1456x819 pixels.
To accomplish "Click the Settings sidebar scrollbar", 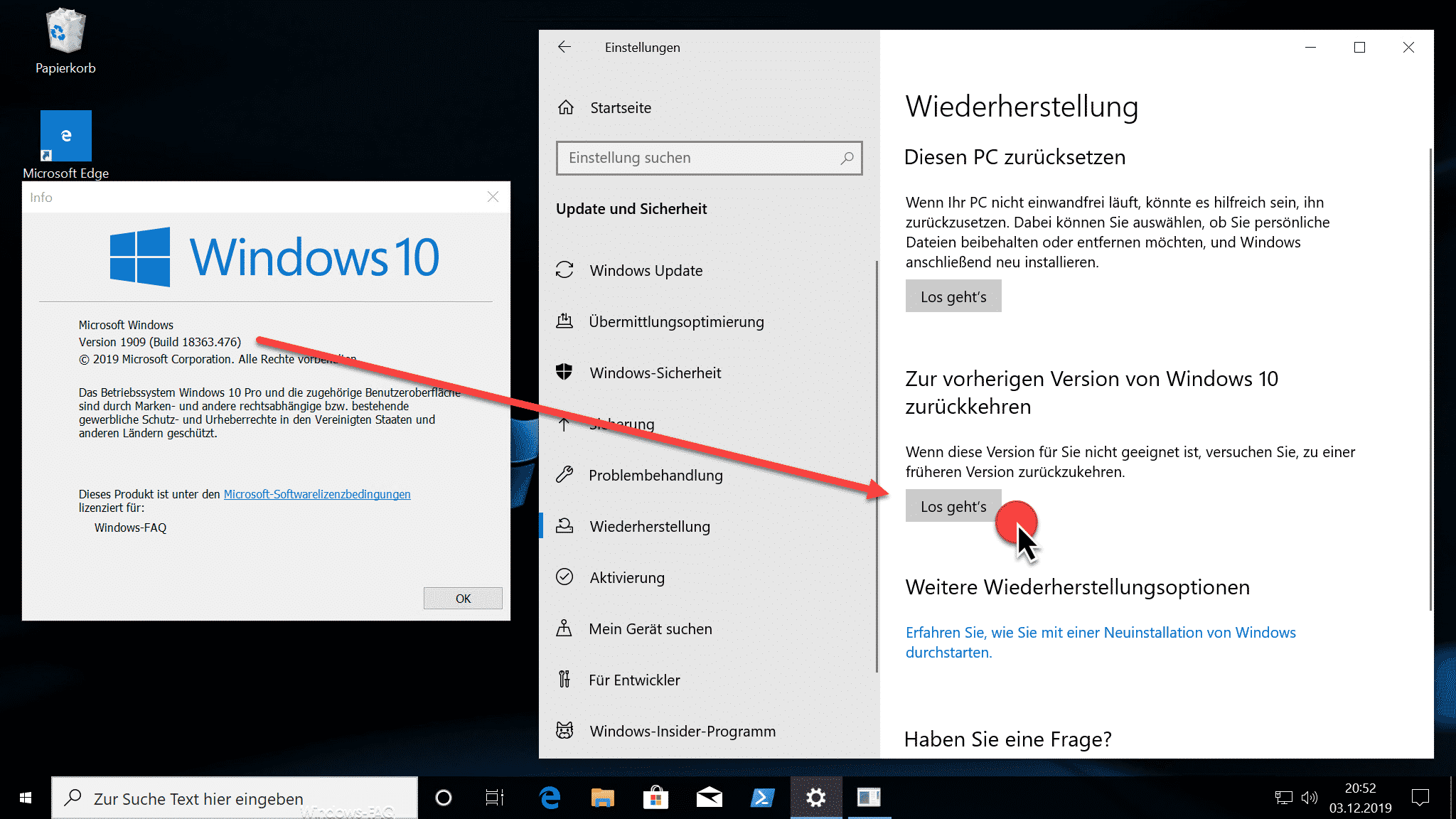I will pos(877,466).
